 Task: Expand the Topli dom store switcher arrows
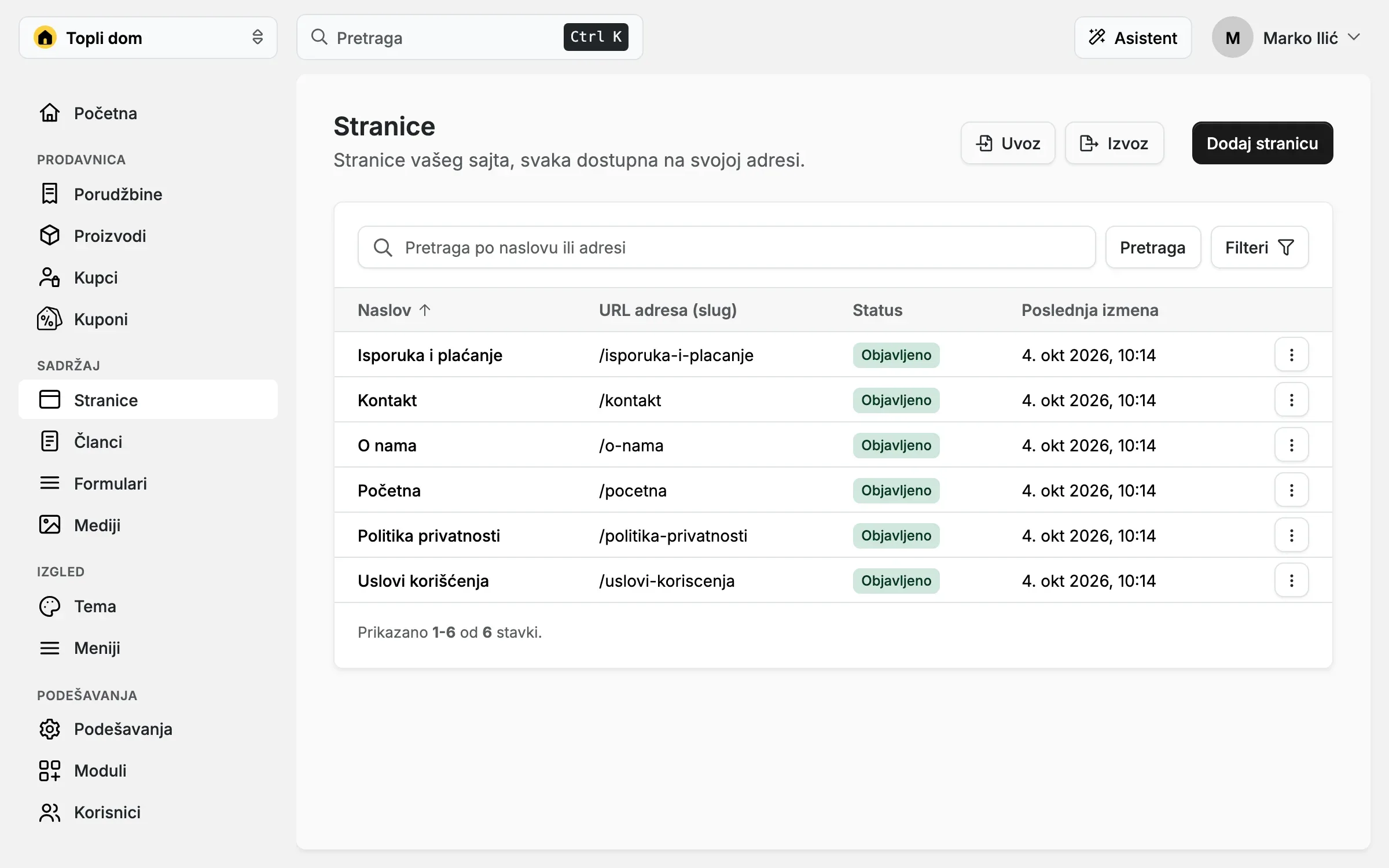point(258,38)
